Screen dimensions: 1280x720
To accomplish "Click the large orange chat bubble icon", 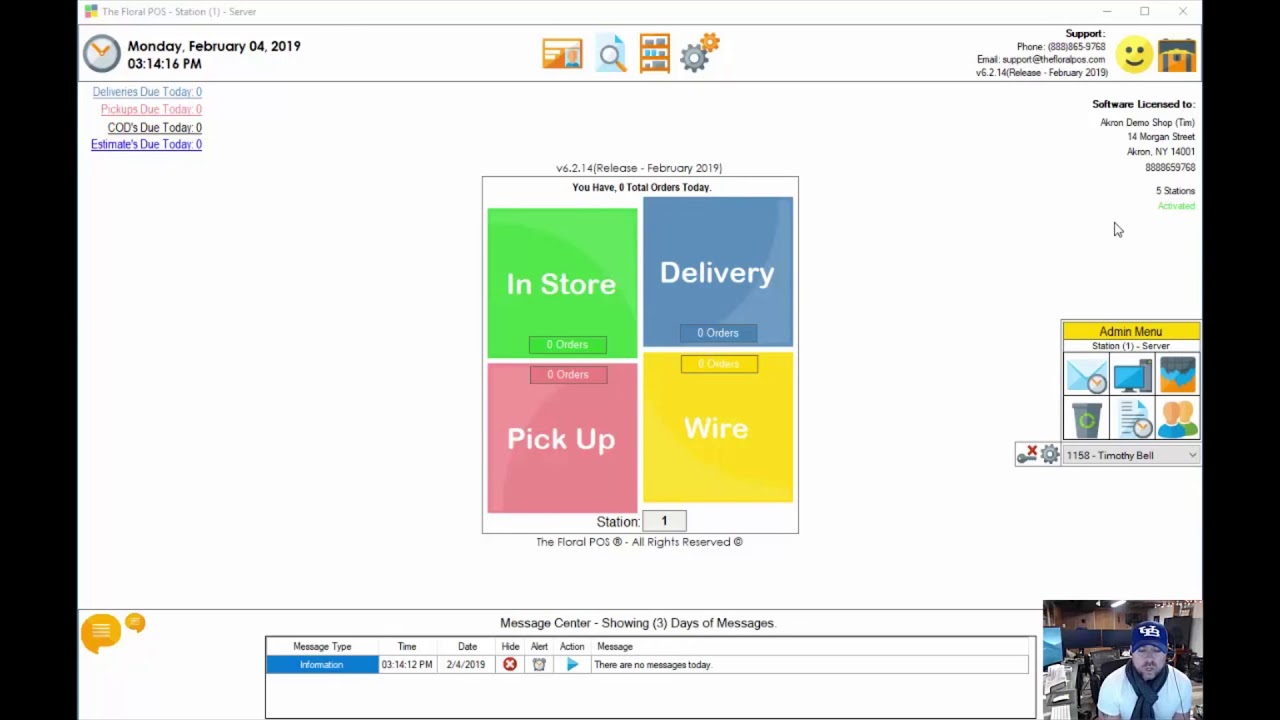I will (101, 633).
